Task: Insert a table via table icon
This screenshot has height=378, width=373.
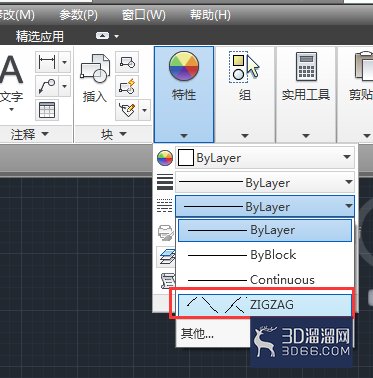Action: coord(47,110)
